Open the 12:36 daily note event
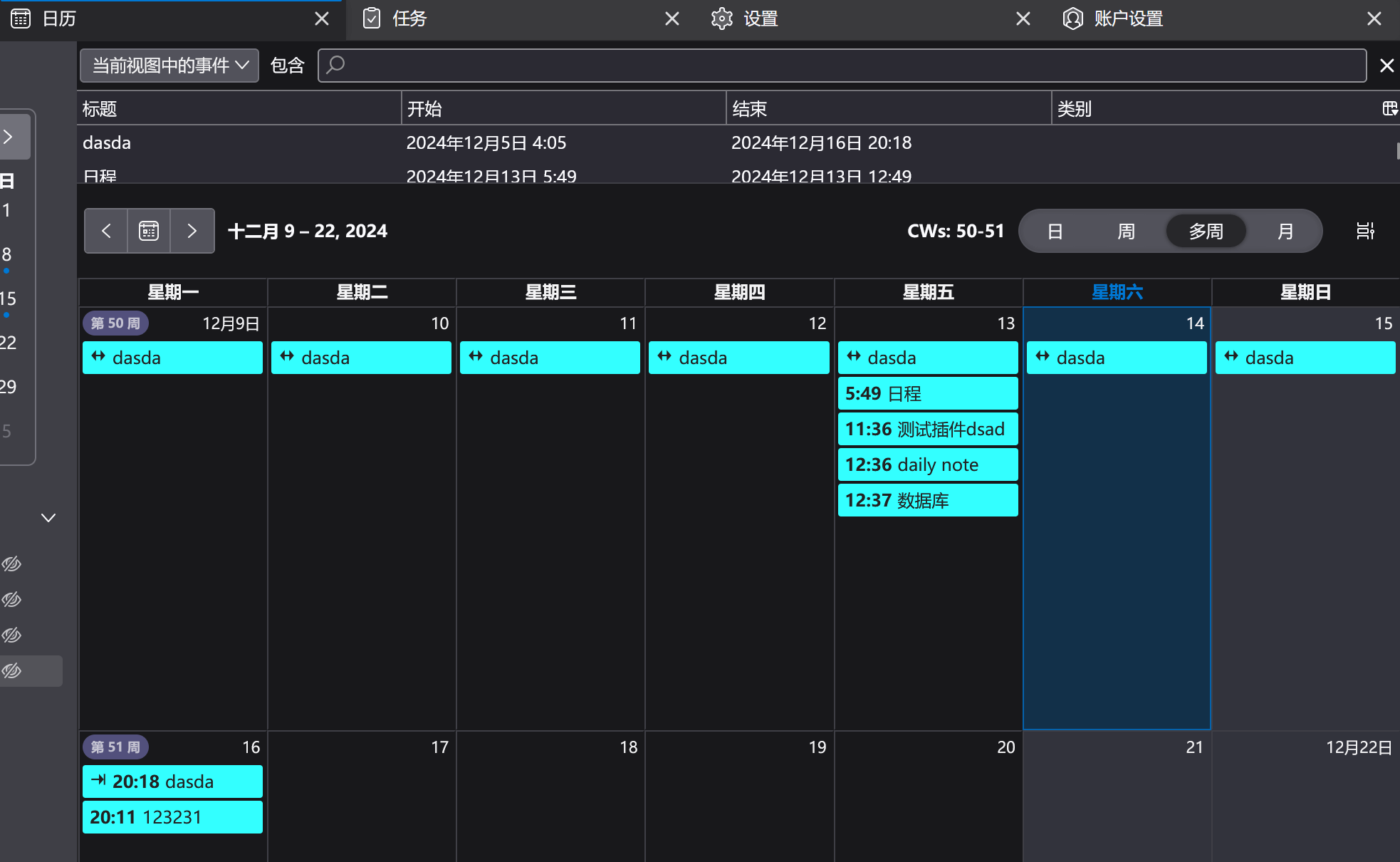 pyautogui.click(x=927, y=464)
